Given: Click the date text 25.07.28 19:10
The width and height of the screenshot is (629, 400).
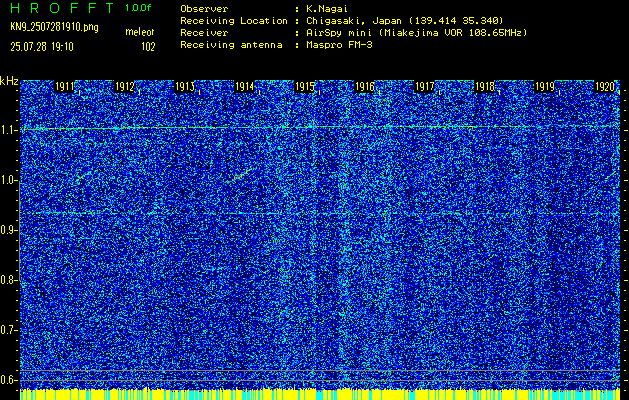Looking at the screenshot, I should pyautogui.click(x=42, y=47).
